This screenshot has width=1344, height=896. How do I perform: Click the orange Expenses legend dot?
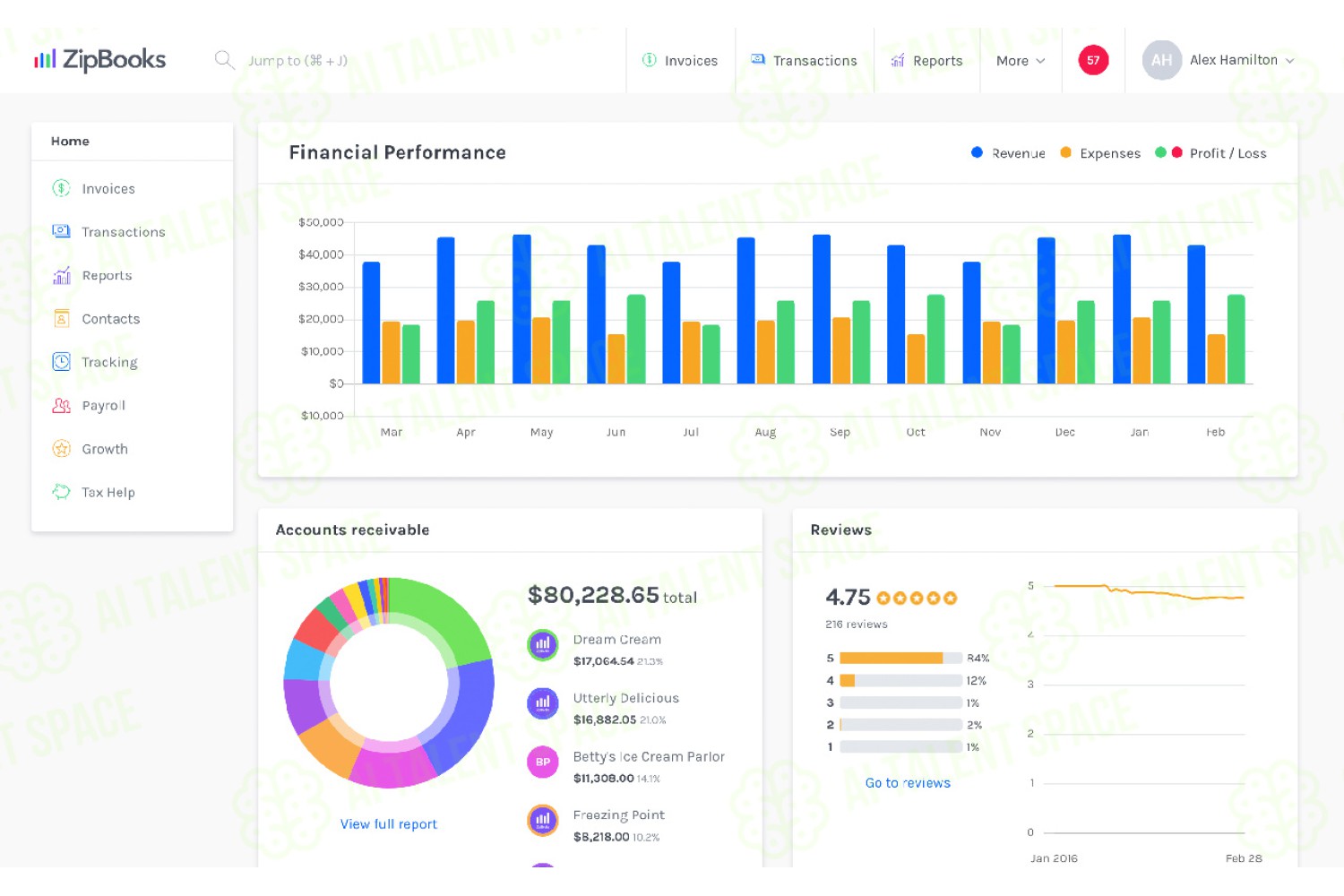tap(1065, 152)
